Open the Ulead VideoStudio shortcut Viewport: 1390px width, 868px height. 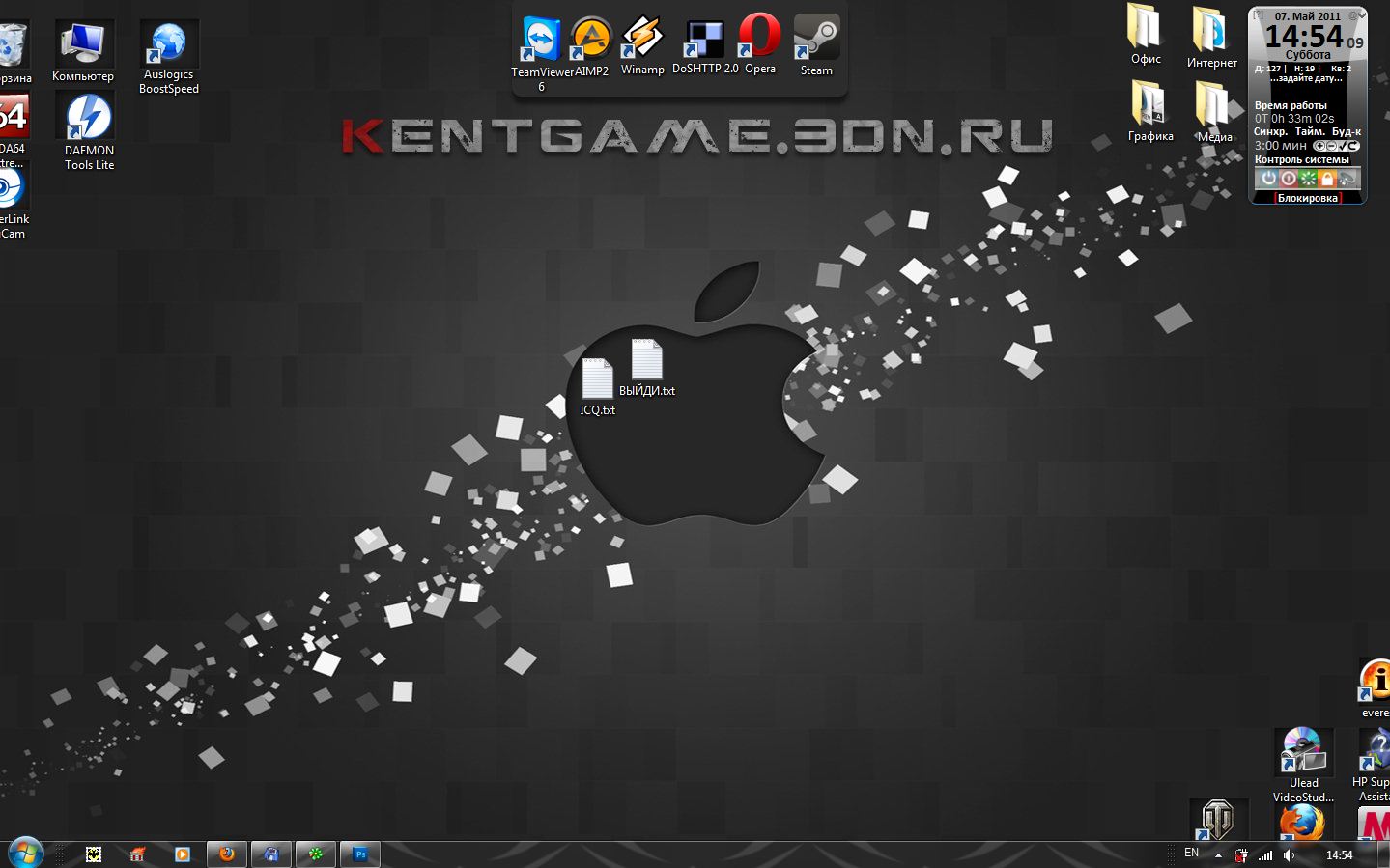[1303, 765]
